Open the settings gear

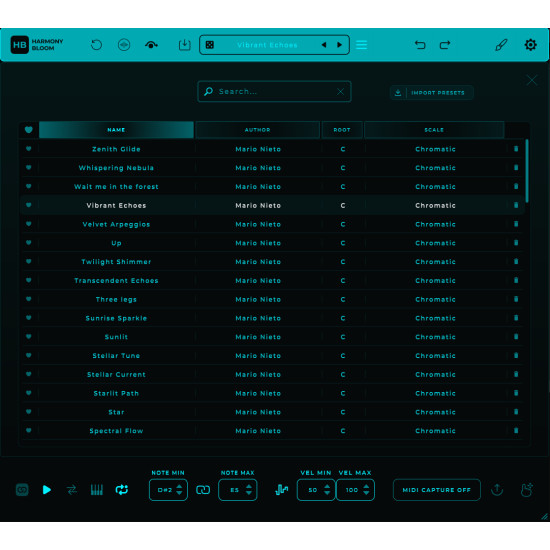tap(530, 45)
